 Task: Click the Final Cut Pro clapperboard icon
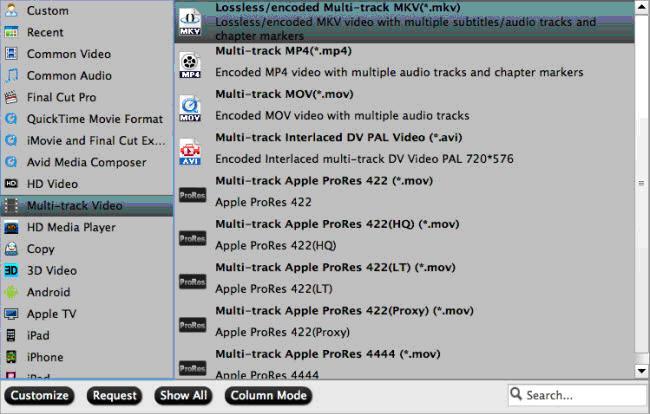point(11,97)
